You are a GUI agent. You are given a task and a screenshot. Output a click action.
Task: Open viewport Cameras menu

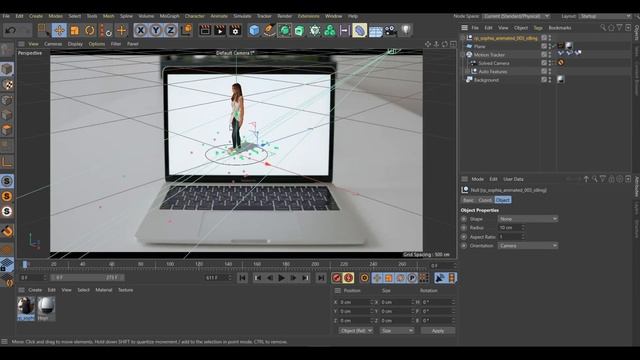53,44
